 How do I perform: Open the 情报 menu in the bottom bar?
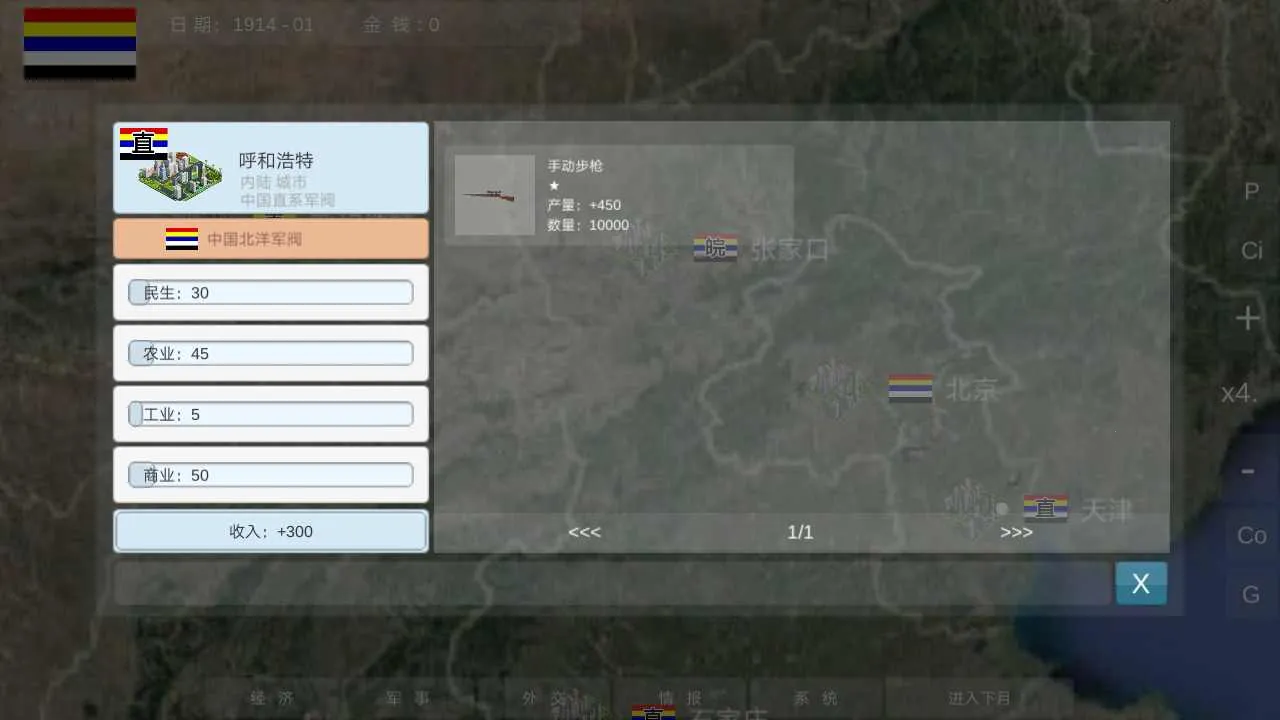tap(680, 698)
